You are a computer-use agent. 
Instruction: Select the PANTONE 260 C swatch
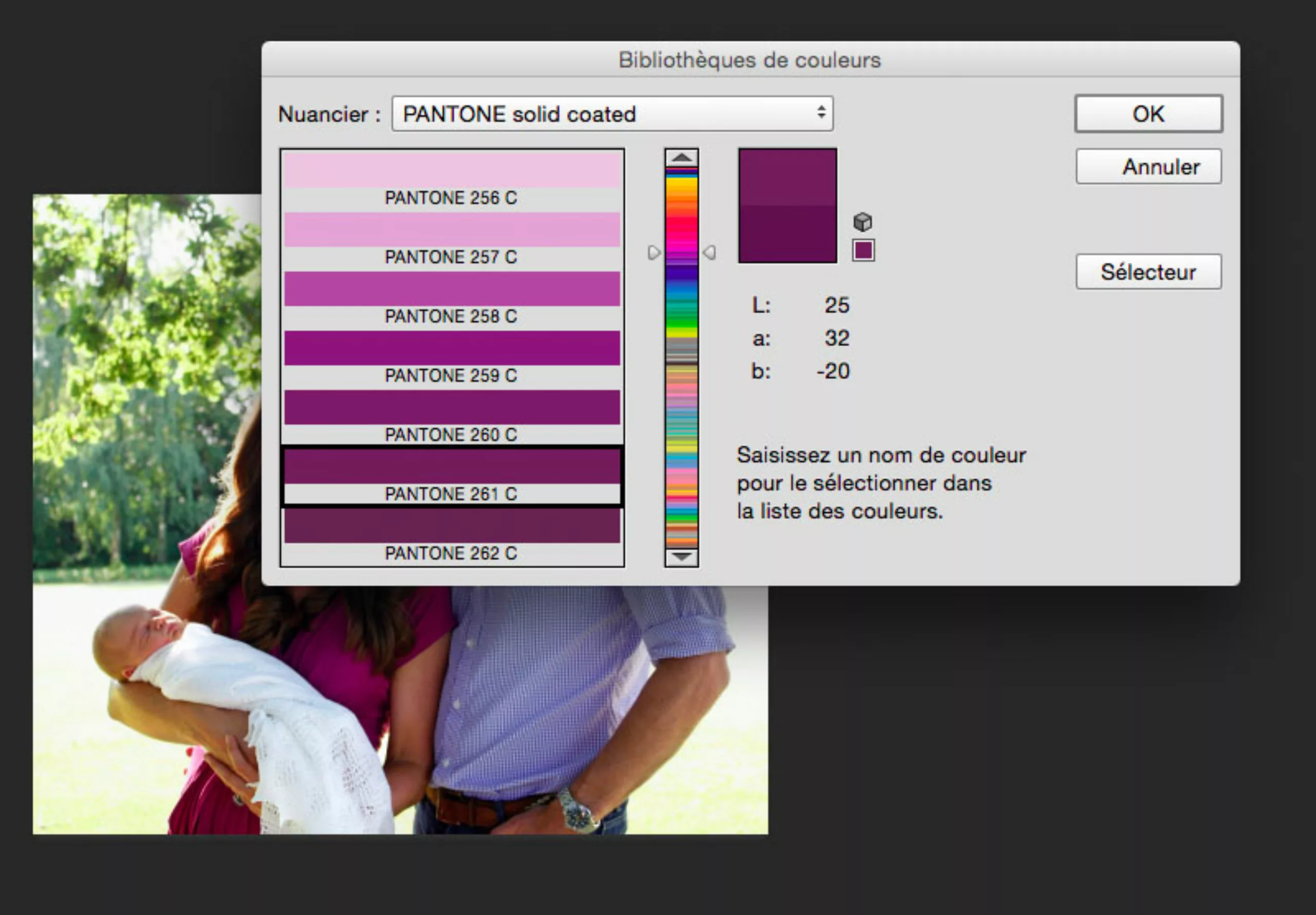[451, 408]
